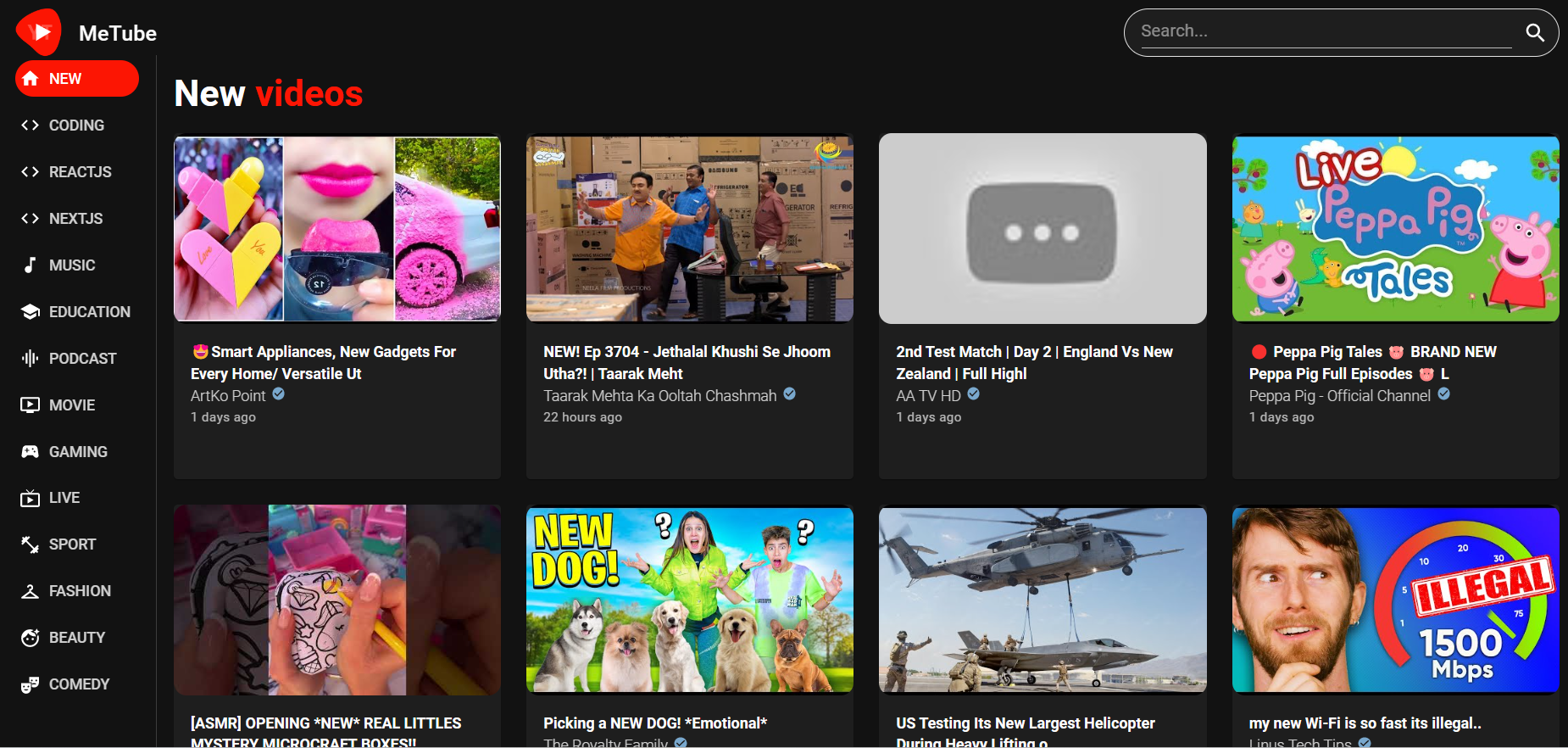Click "22 hours ago" timestamp text
This screenshot has width=1568, height=748.
tap(582, 417)
